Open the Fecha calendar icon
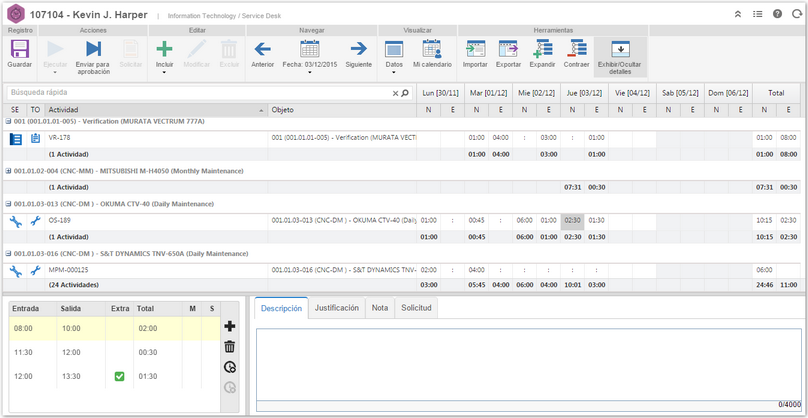Image resolution: width=808 pixels, height=418 pixels. point(310,48)
